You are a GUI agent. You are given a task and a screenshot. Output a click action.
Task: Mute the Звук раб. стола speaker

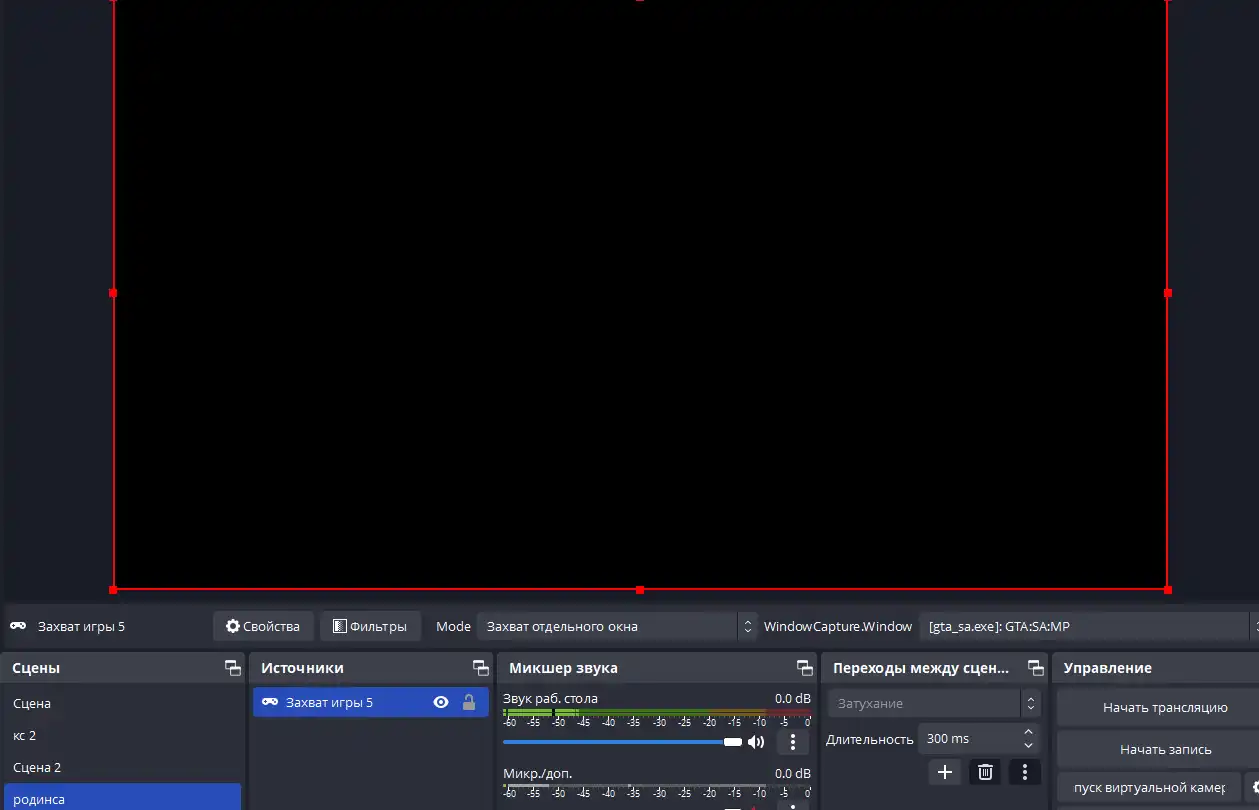point(756,742)
